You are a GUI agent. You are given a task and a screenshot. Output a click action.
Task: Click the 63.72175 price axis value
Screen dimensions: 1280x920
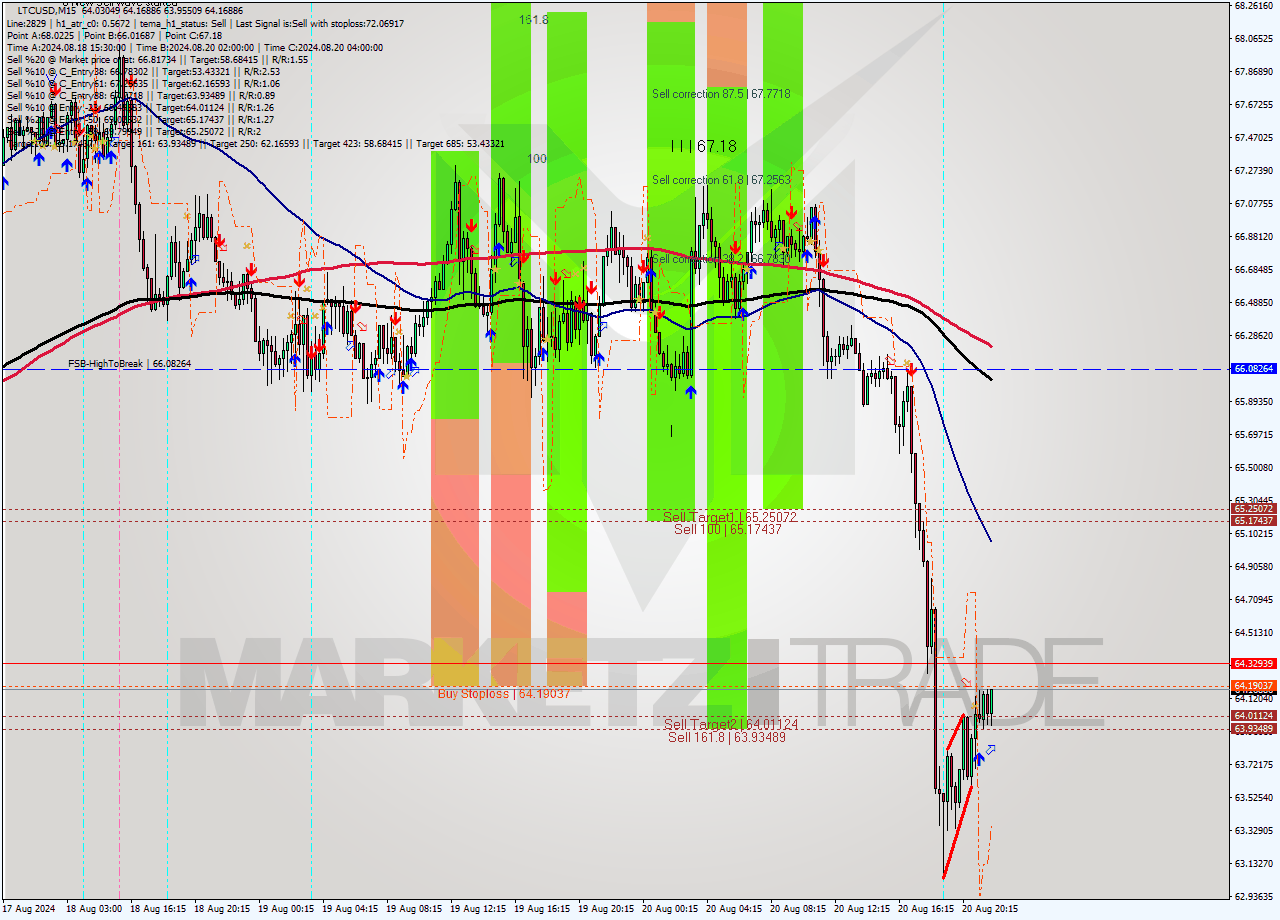1254,764
